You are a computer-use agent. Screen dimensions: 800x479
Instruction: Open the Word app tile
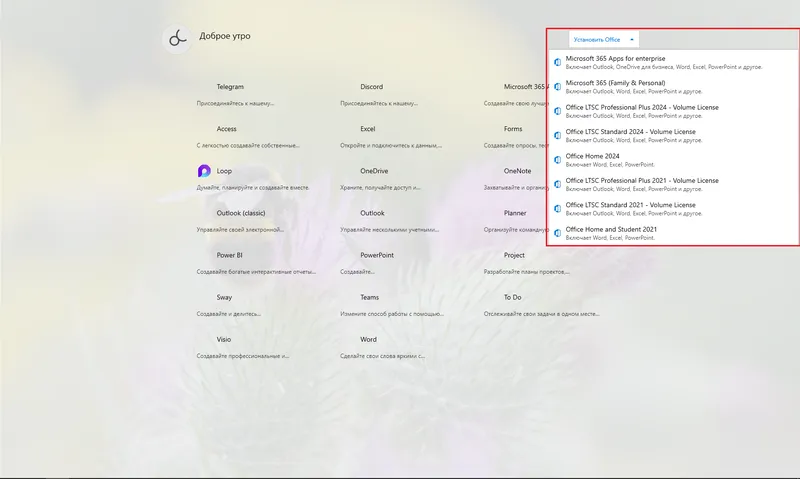[x=383, y=347]
